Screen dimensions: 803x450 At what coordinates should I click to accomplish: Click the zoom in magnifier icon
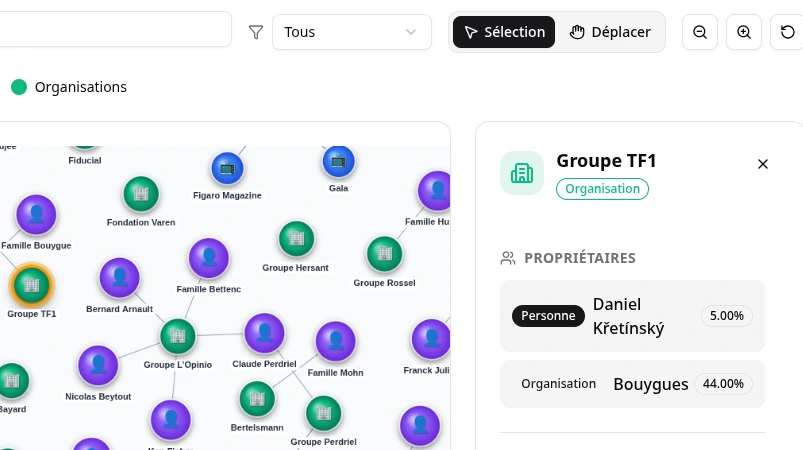[744, 32]
